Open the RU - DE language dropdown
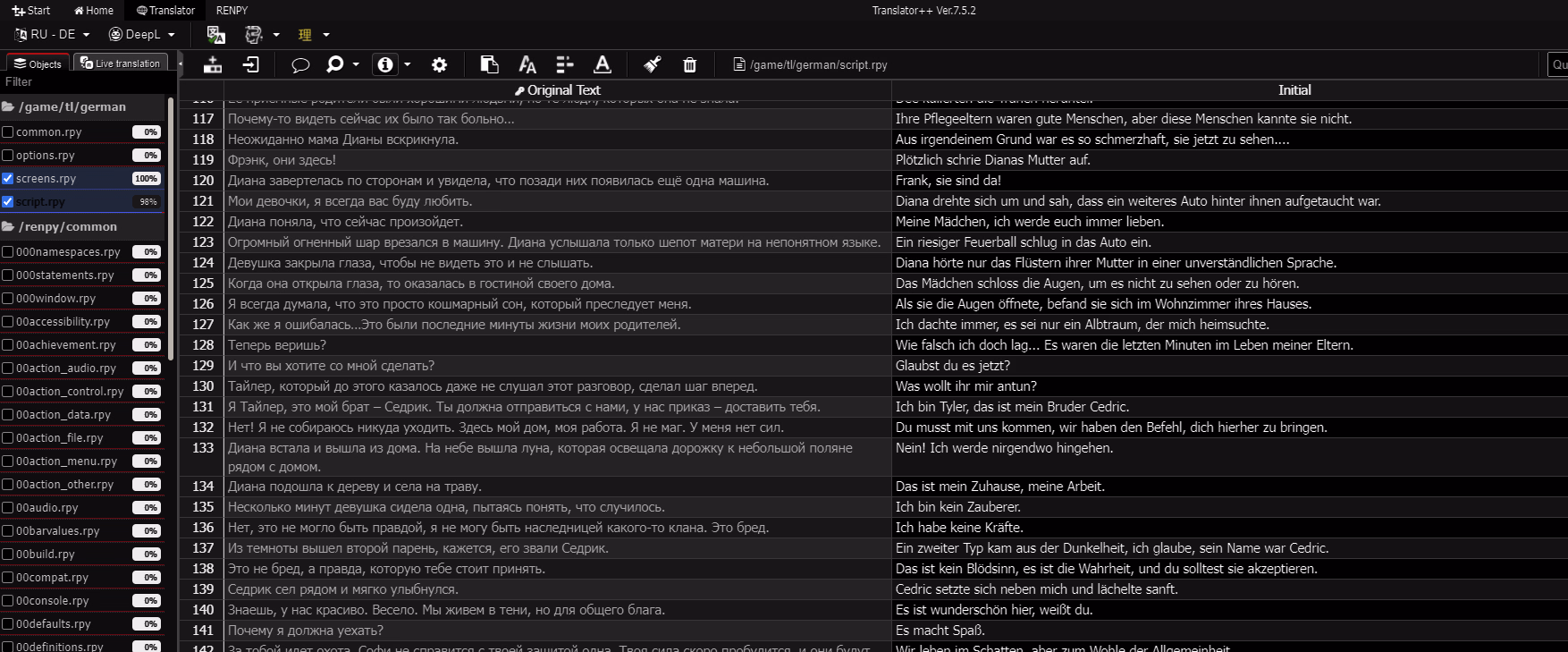The height and width of the screenshot is (652, 1568). tap(53, 34)
